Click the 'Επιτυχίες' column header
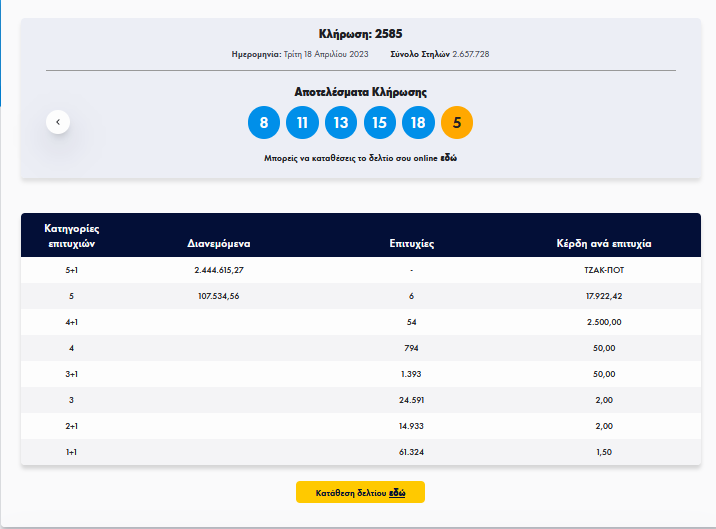 [x=411, y=243]
